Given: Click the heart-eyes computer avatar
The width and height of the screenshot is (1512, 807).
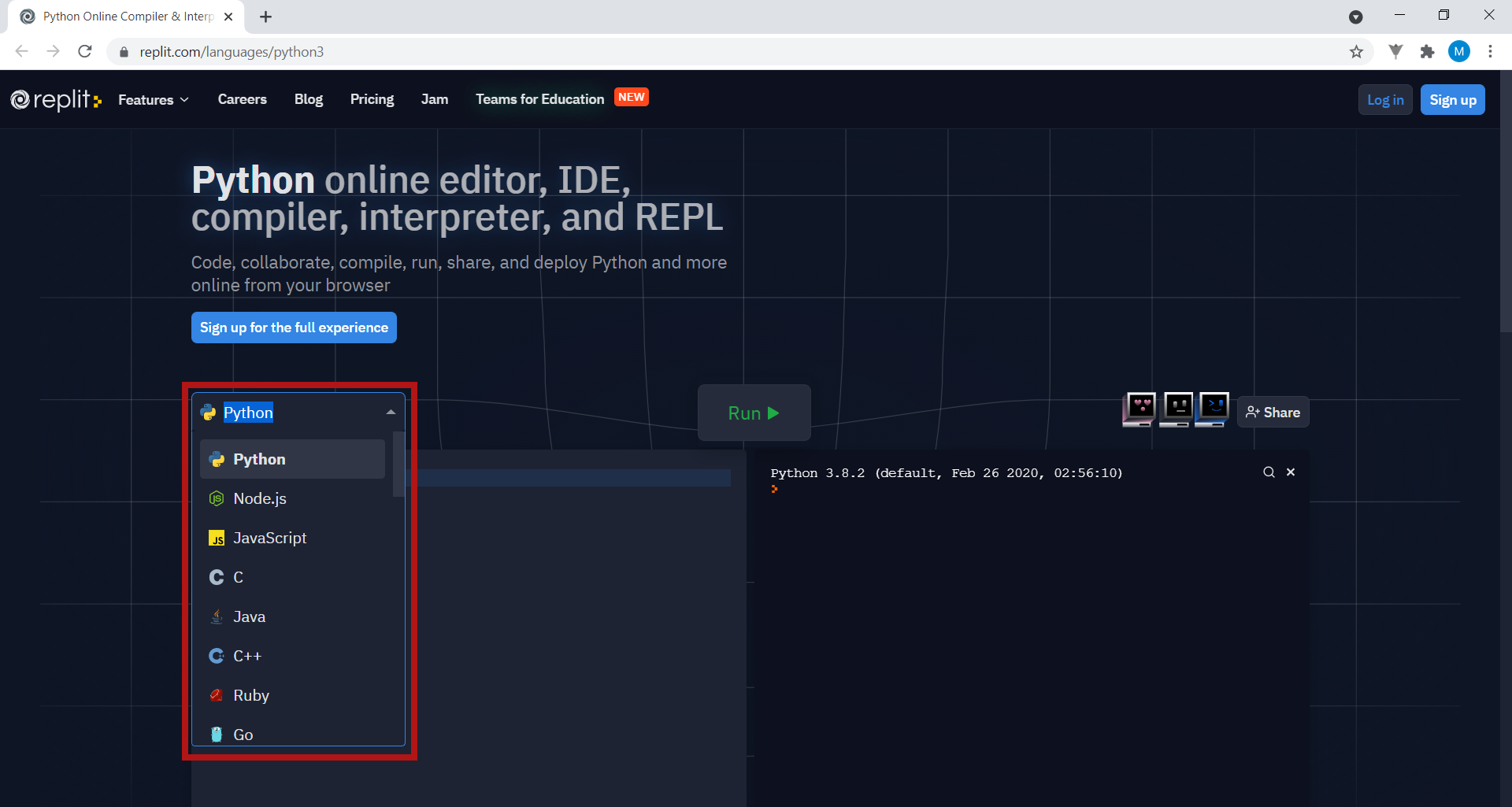Looking at the screenshot, I should (x=1140, y=409).
